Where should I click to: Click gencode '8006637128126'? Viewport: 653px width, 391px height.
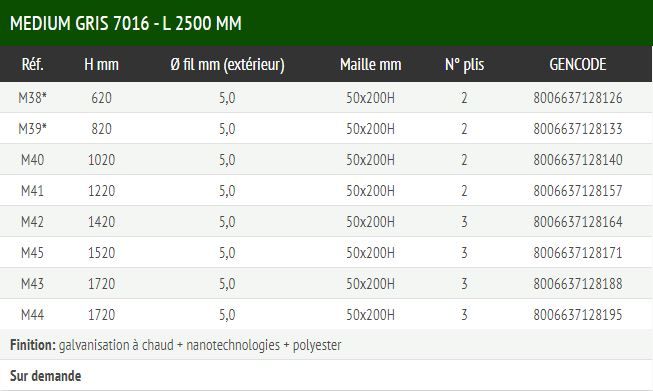click(578, 98)
